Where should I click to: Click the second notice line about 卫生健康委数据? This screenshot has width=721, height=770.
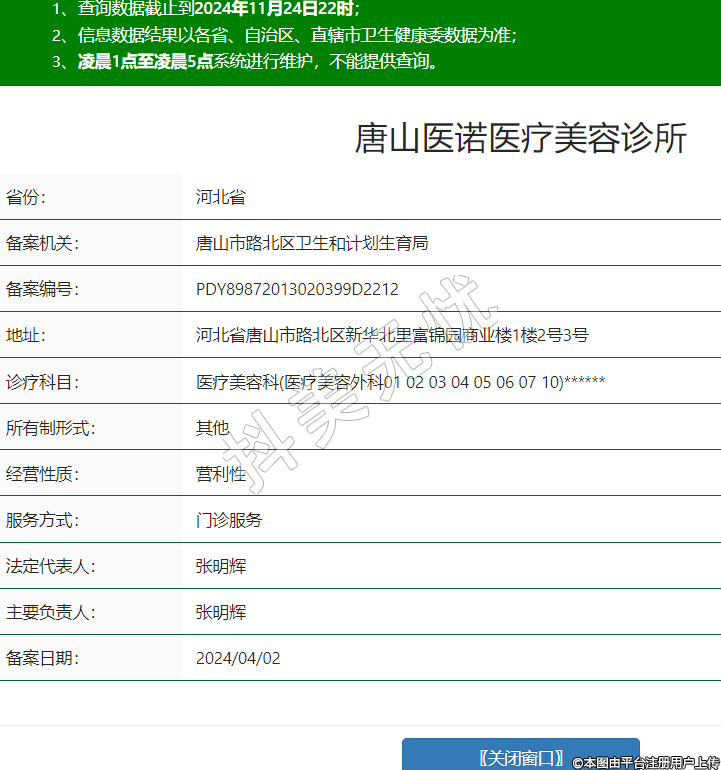tap(297, 36)
